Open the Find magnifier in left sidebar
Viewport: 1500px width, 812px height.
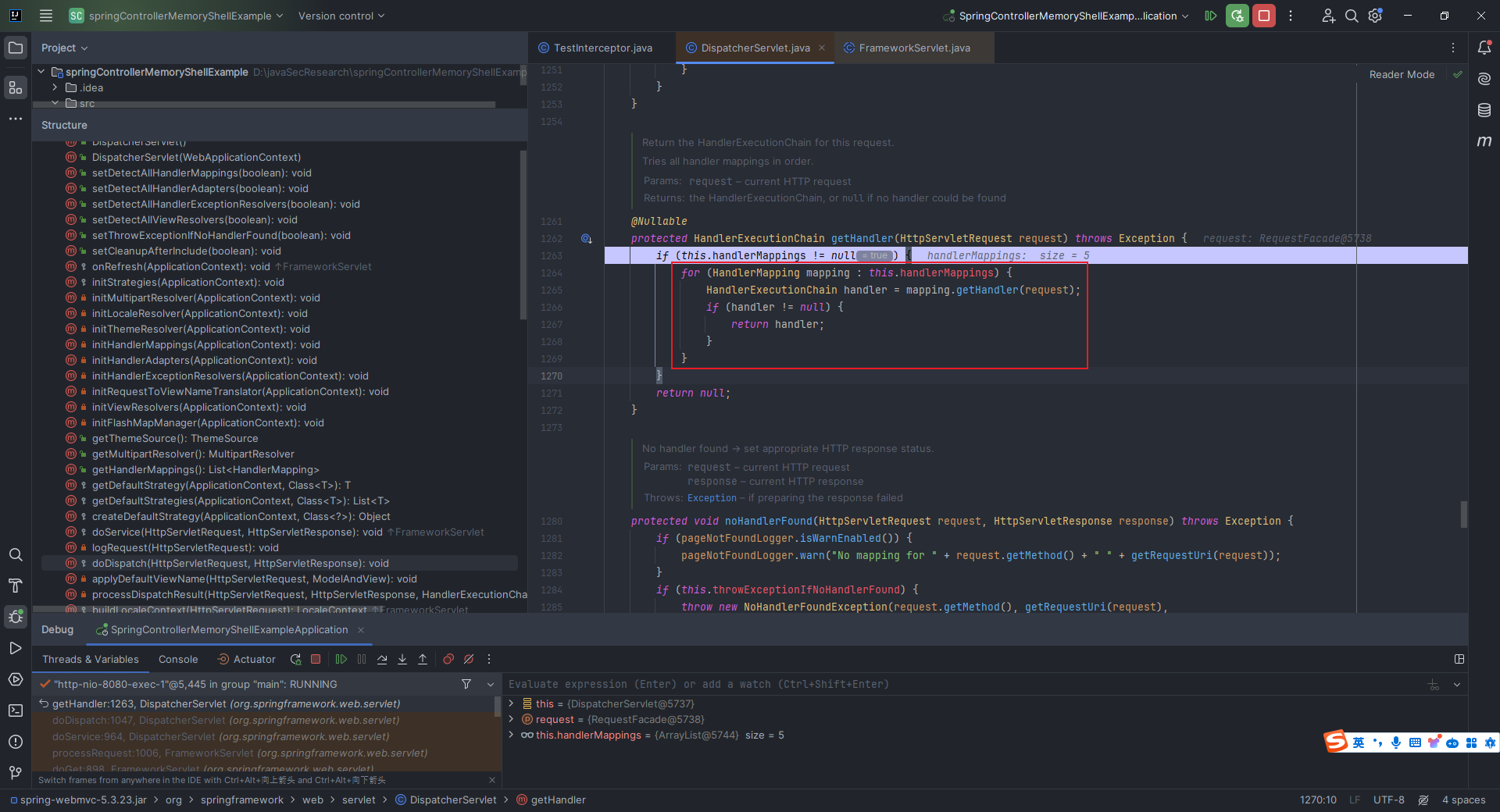(16, 554)
